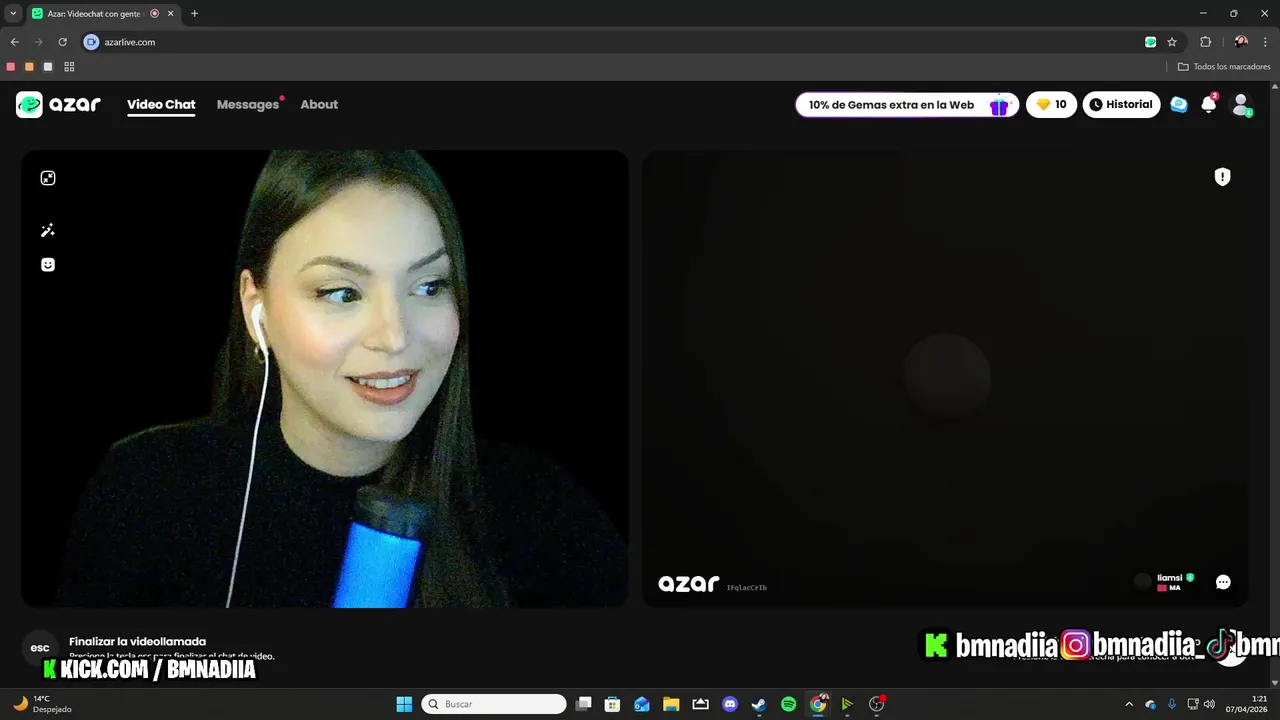Screen dimensions: 1280x720
Task: Click the browser back arrow
Action: tap(14, 42)
